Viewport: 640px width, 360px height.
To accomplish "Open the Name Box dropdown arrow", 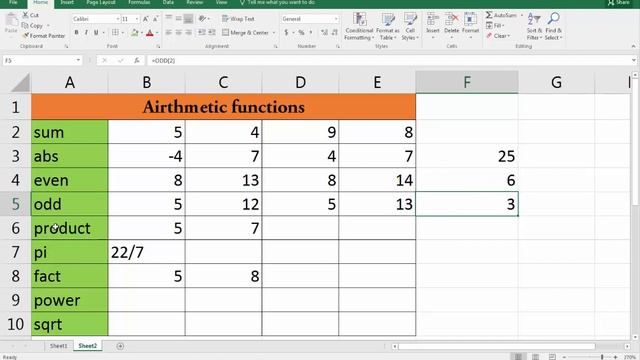I will click(x=78, y=60).
